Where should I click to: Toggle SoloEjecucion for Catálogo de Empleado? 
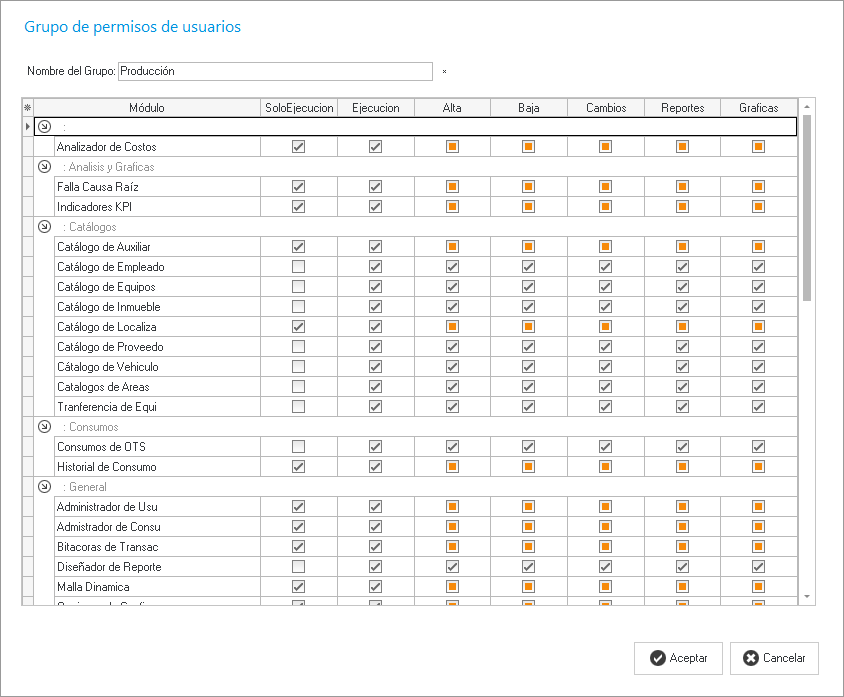[298, 267]
